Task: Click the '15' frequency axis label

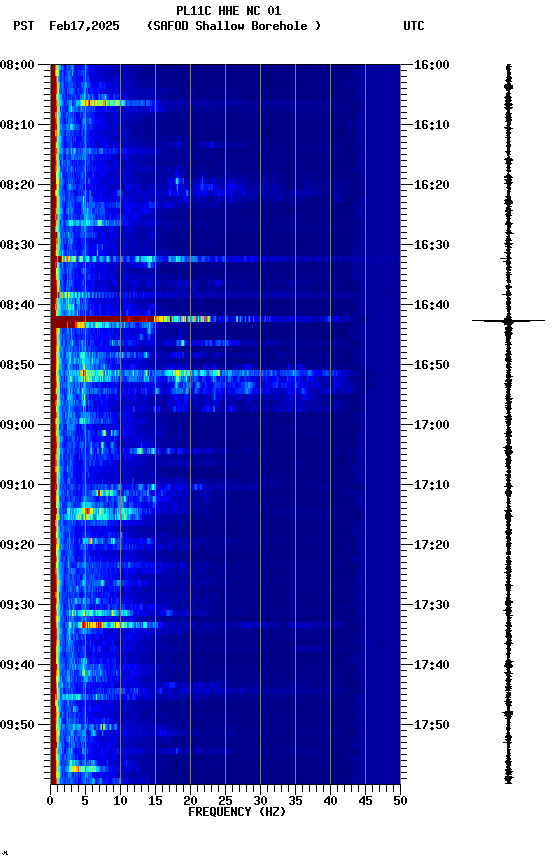Action: point(155,801)
